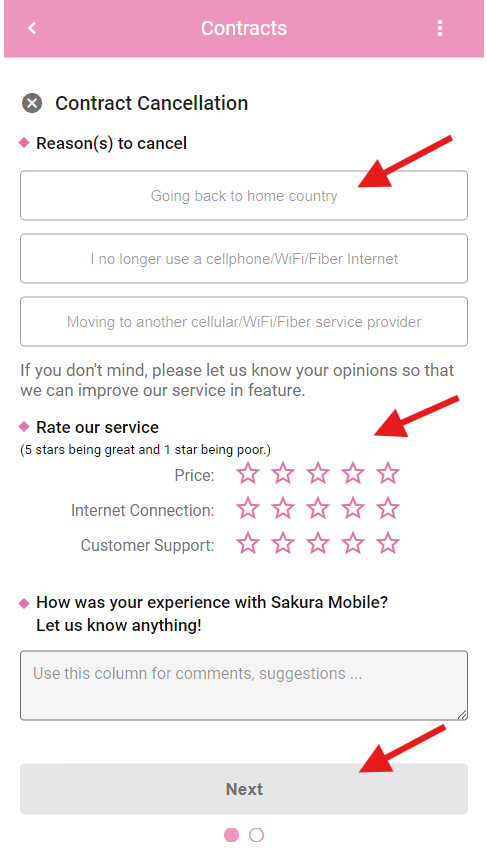Go to the second page indicator dot
Image resolution: width=487 pixels, height=852 pixels.
(256, 835)
